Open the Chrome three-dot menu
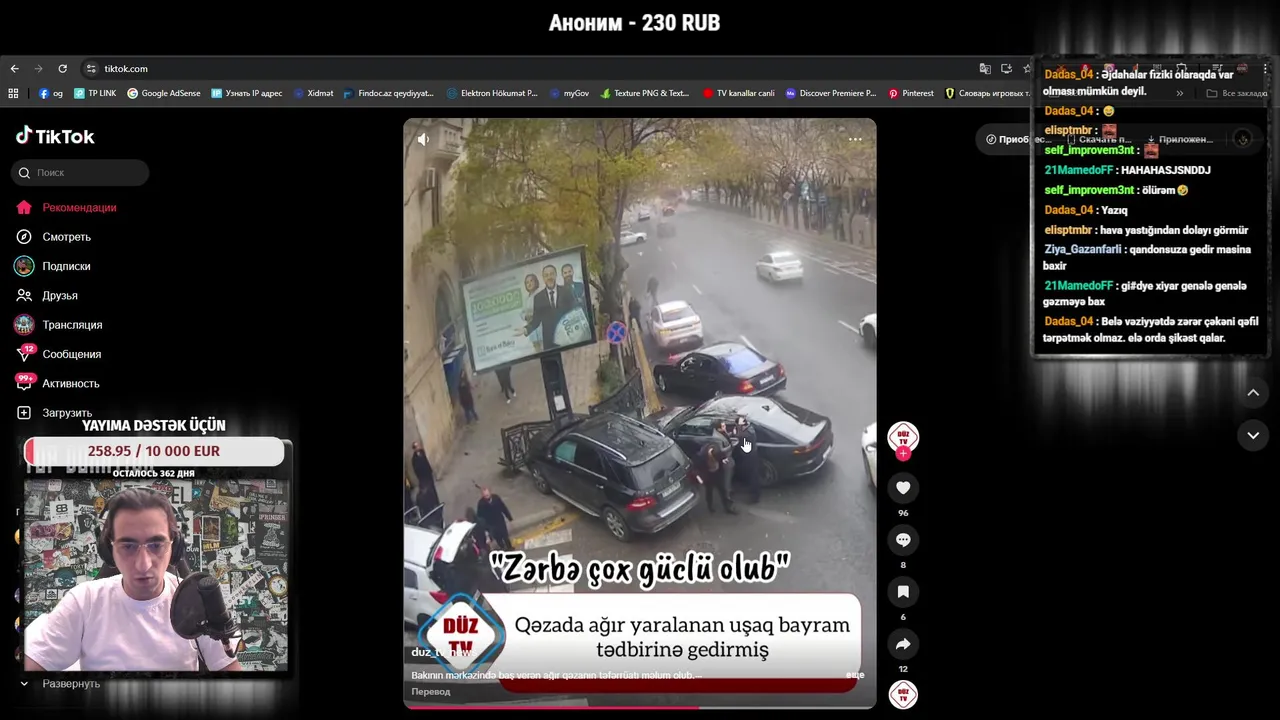The height and width of the screenshot is (720, 1280). coord(1266,68)
